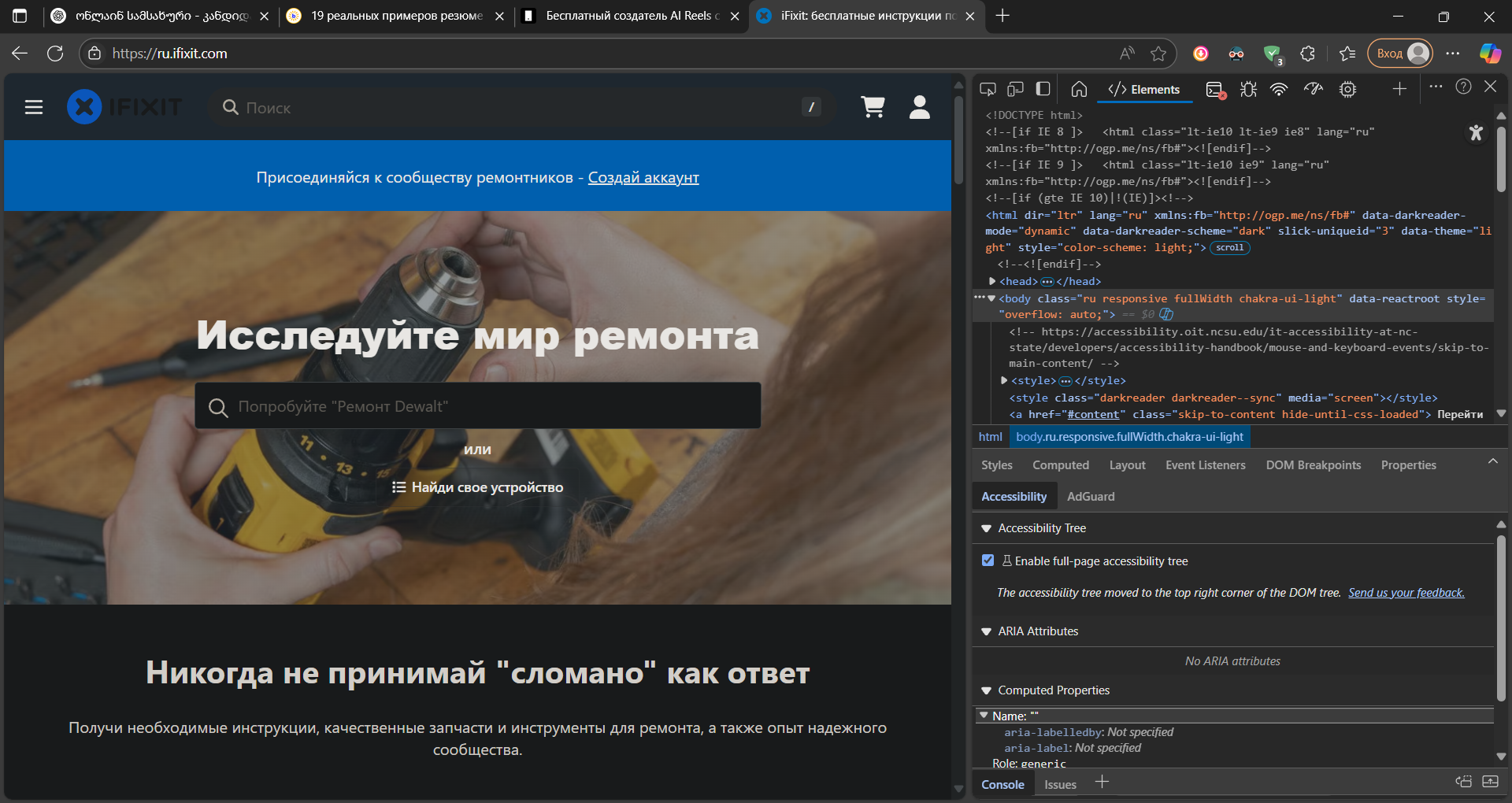This screenshot has width=1512, height=803.
Task: Focus the Попробуйте "Ремонт Dewalt" search box
Action: pyautogui.click(x=477, y=406)
